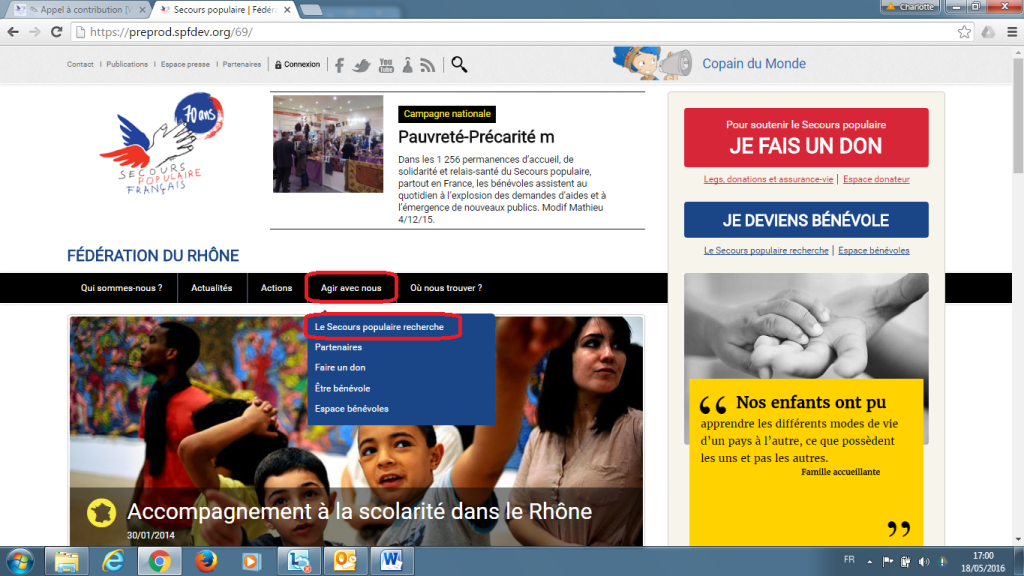Open the Facebook icon in header

(340, 65)
